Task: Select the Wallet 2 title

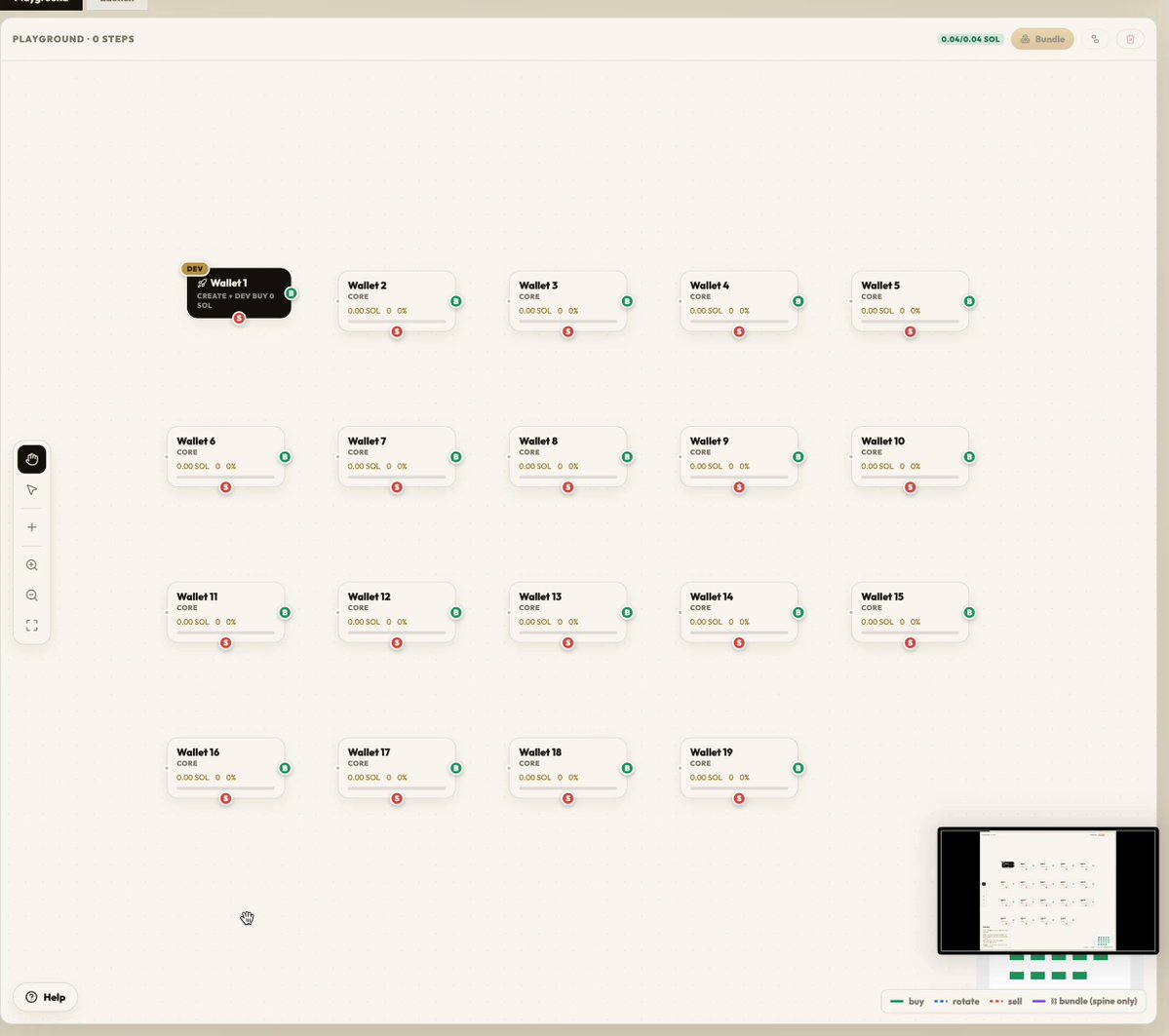Action: point(367,286)
